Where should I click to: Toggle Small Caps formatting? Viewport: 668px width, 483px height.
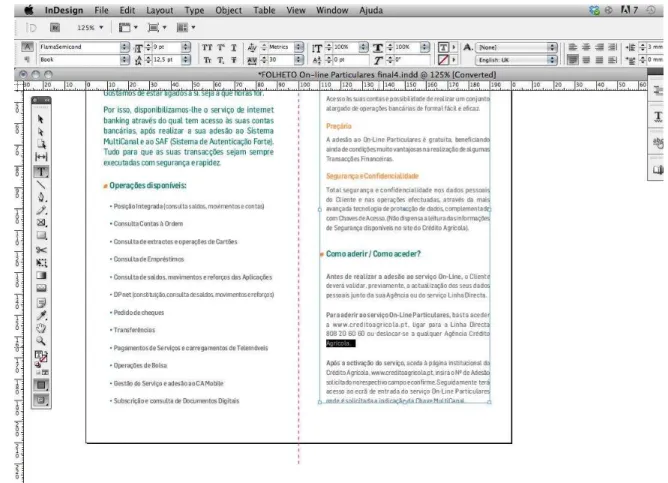(x=207, y=60)
